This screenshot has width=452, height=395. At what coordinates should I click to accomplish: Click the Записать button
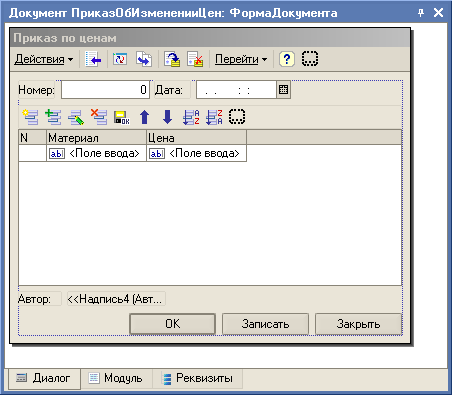(265, 324)
